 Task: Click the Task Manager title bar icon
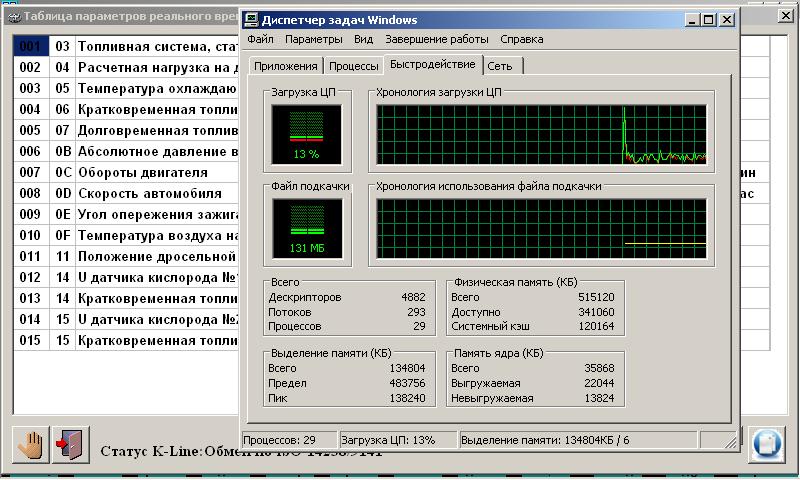251,19
